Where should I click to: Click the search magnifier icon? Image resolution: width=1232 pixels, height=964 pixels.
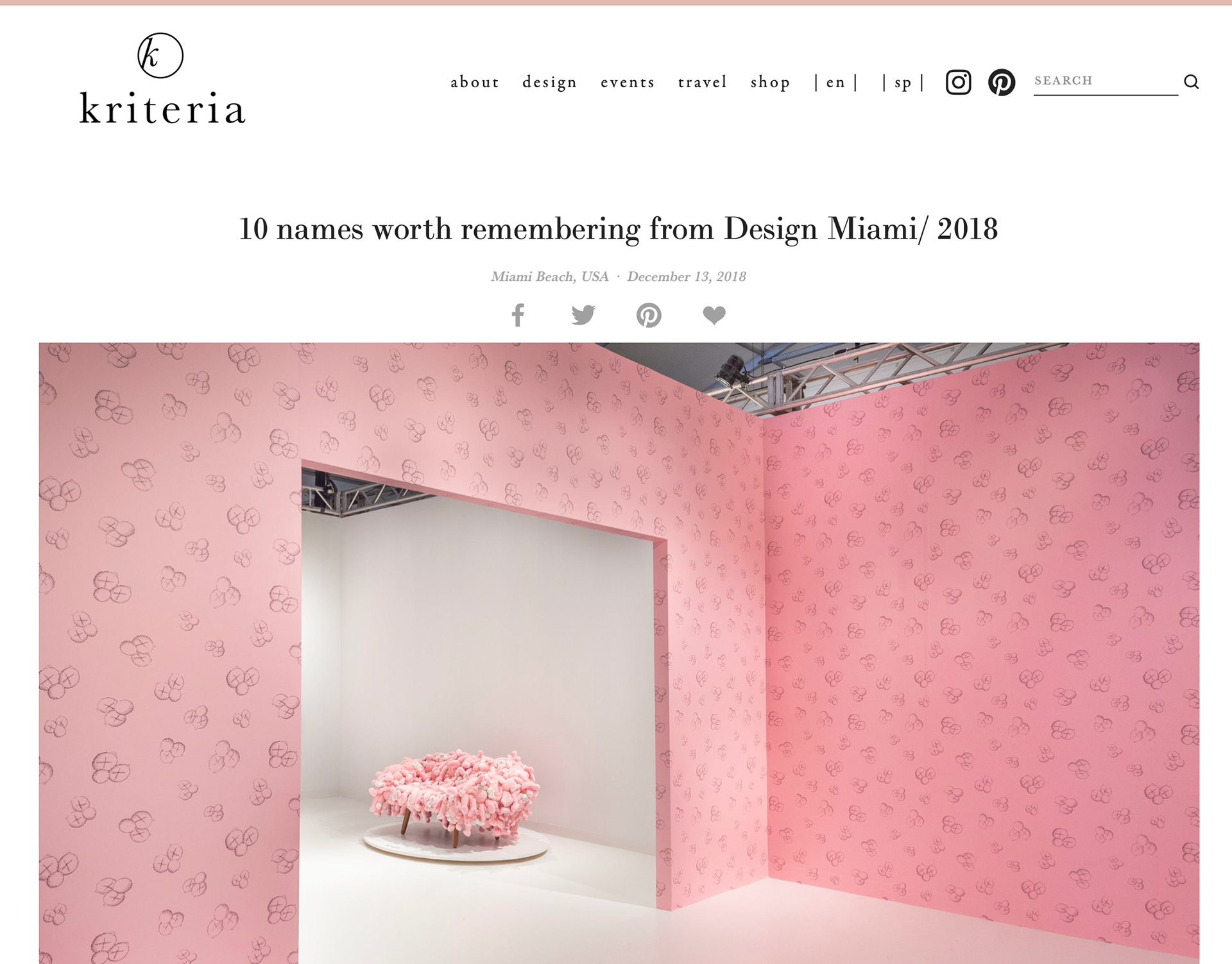pos(1191,81)
